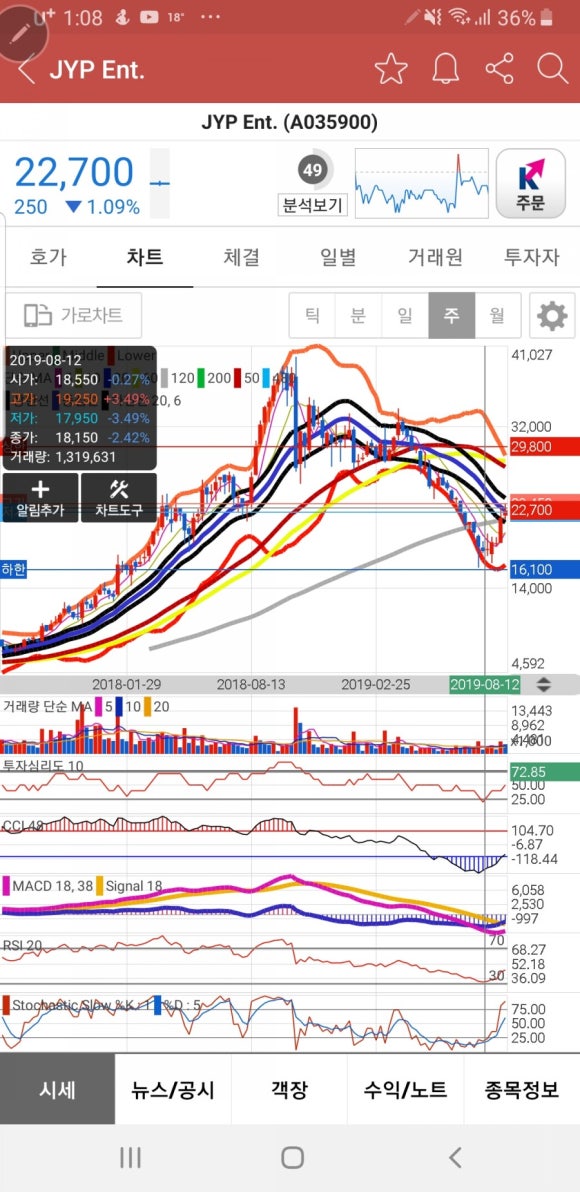Add JYP Ent. to favorites with star
Viewport: 580px width, 1192px height.
coord(391,69)
